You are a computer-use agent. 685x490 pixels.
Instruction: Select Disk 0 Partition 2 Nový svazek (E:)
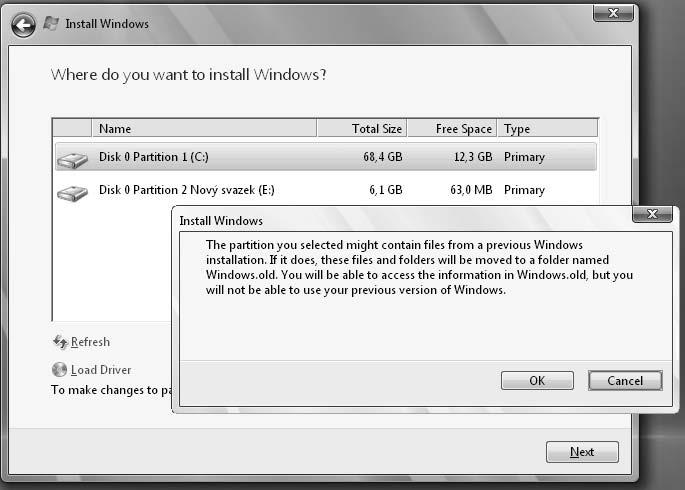pyautogui.click(x=326, y=190)
